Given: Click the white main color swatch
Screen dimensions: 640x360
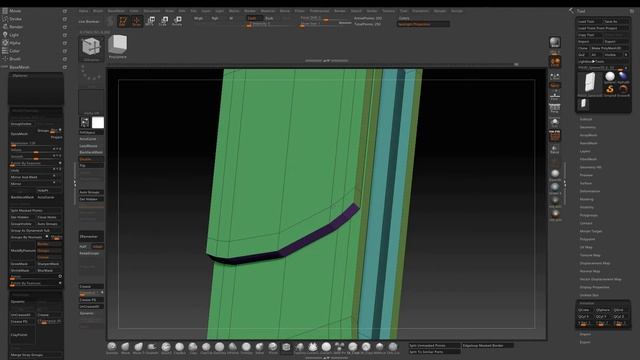Looking at the screenshot, I should 98,122.
